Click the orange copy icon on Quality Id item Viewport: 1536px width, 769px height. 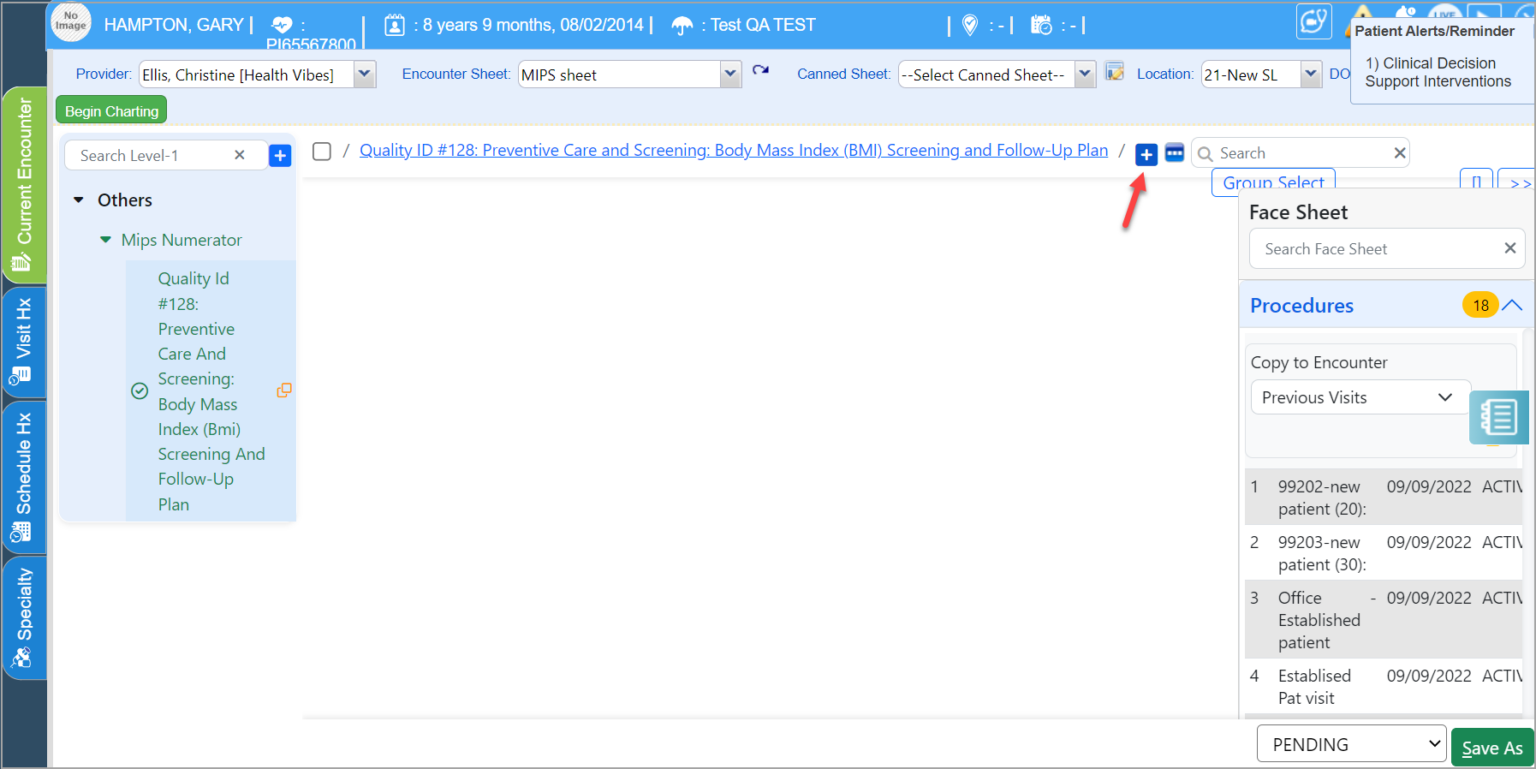click(x=284, y=391)
